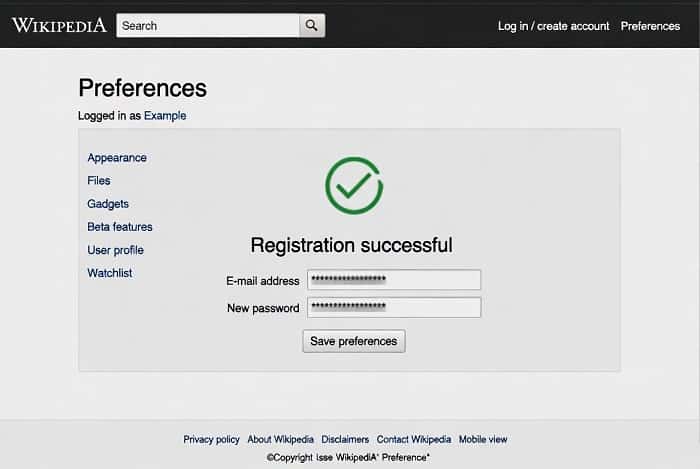Viewport: 700px width, 469px height.
Task: Click the Search input field
Action: [x=208, y=26]
